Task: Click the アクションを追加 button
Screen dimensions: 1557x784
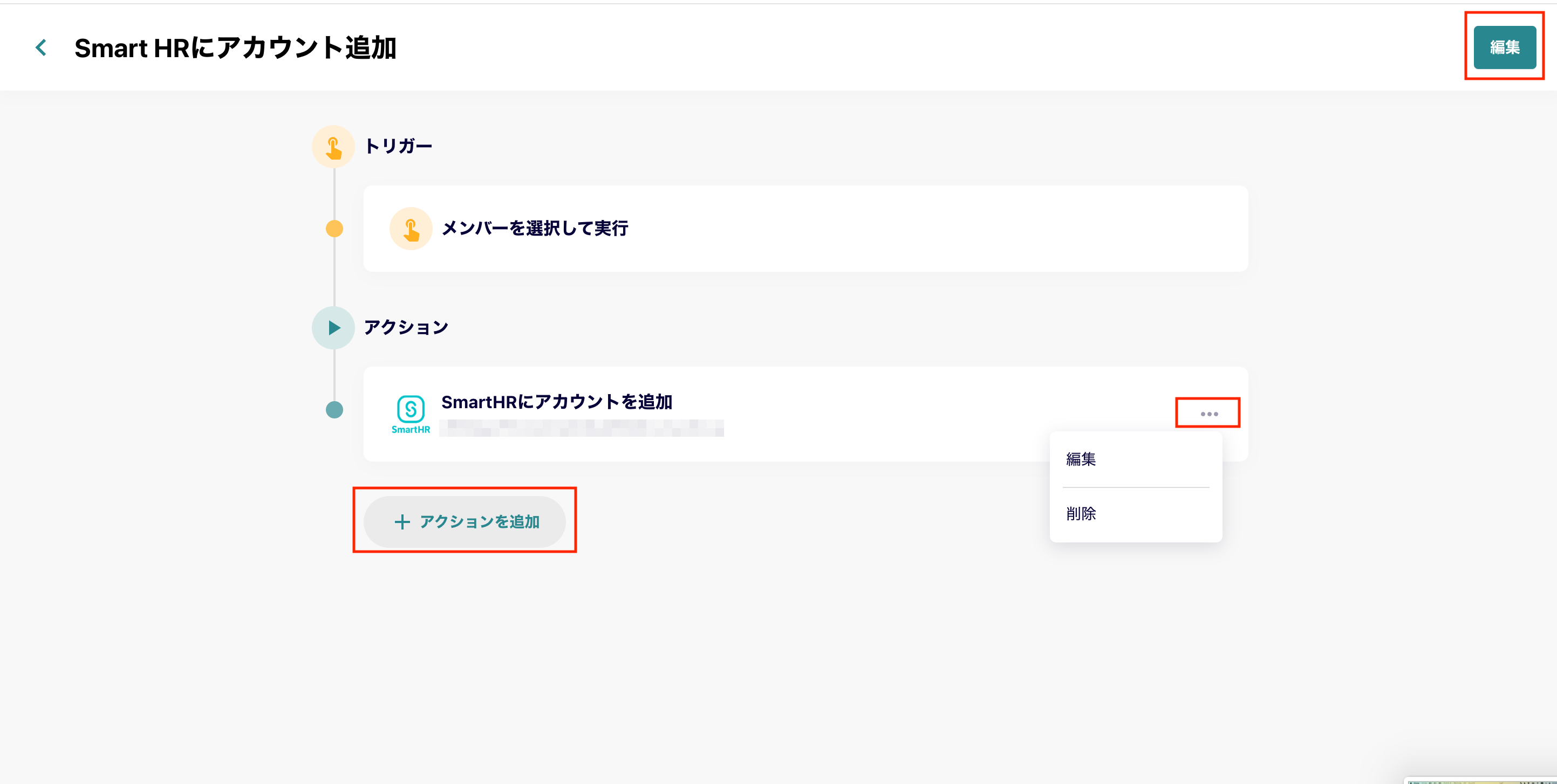Action: (x=464, y=522)
